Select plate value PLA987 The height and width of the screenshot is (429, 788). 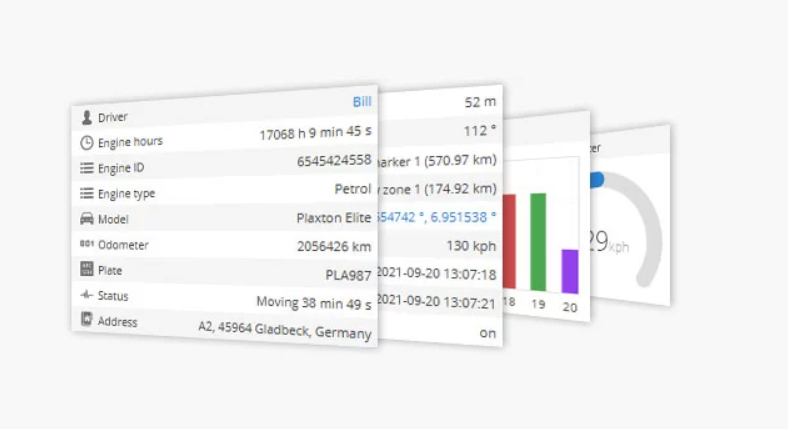click(348, 275)
